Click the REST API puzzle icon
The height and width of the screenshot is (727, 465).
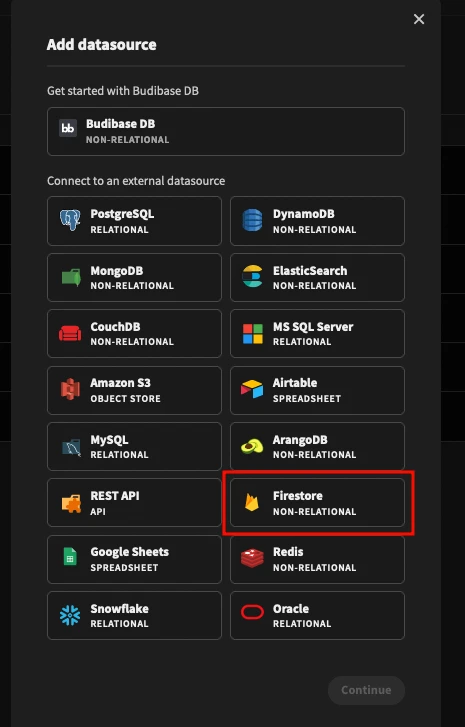[71, 504]
